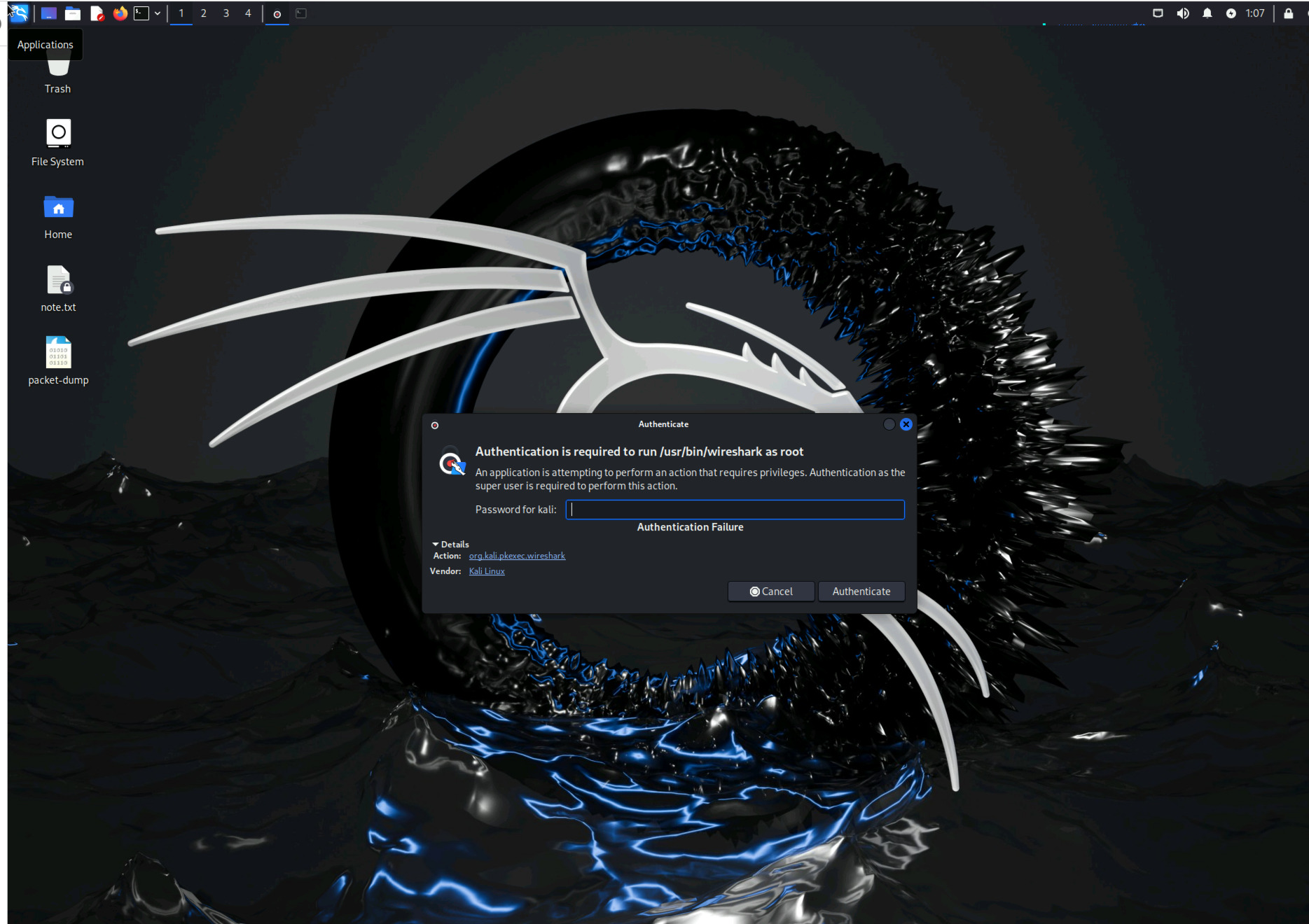Open the volume control icon
This screenshot has width=1309, height=924.
click(x=1183, y=13)
